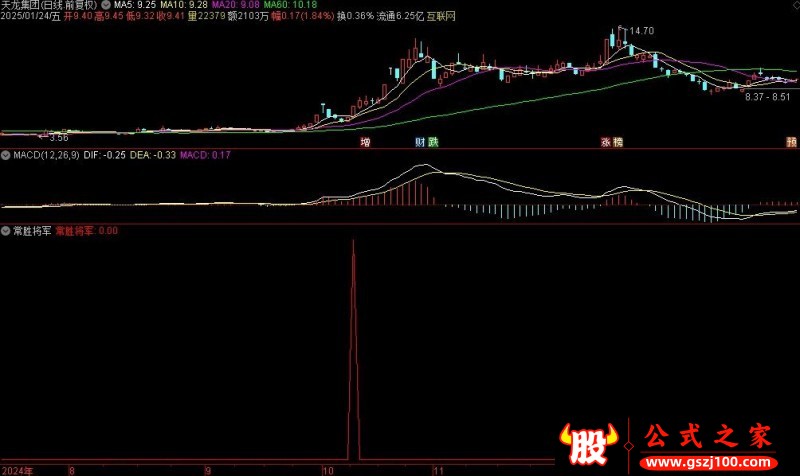Select the green MA60 label
The image size is (800, 476).
tap(290, 5)
